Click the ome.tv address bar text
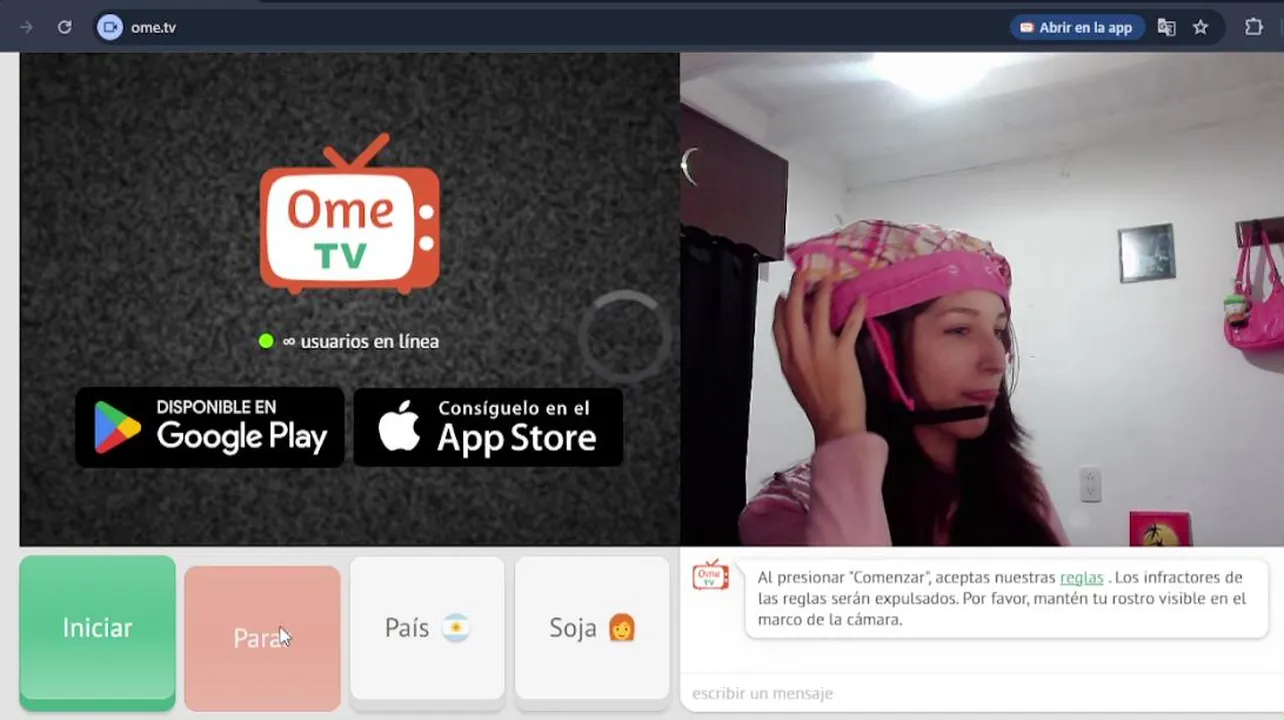Viewport: 1284px width, 720px height. coord(153,27)
